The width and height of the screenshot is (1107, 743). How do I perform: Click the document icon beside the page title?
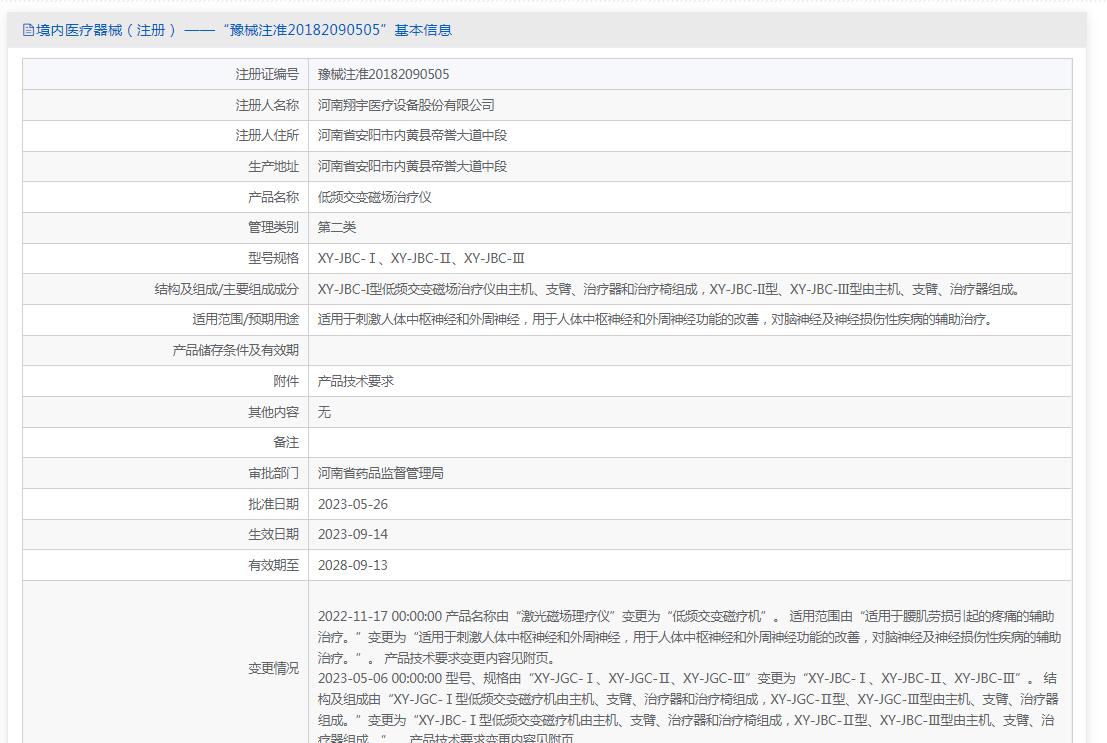pyautogui.click(x=28, y=30)
